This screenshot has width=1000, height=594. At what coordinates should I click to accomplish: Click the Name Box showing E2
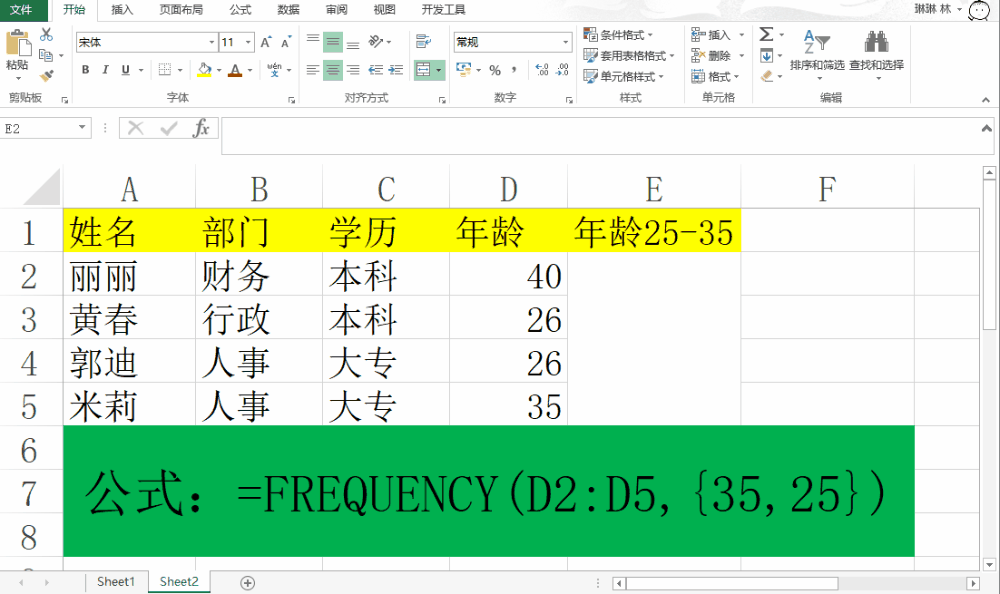(38, 128)
